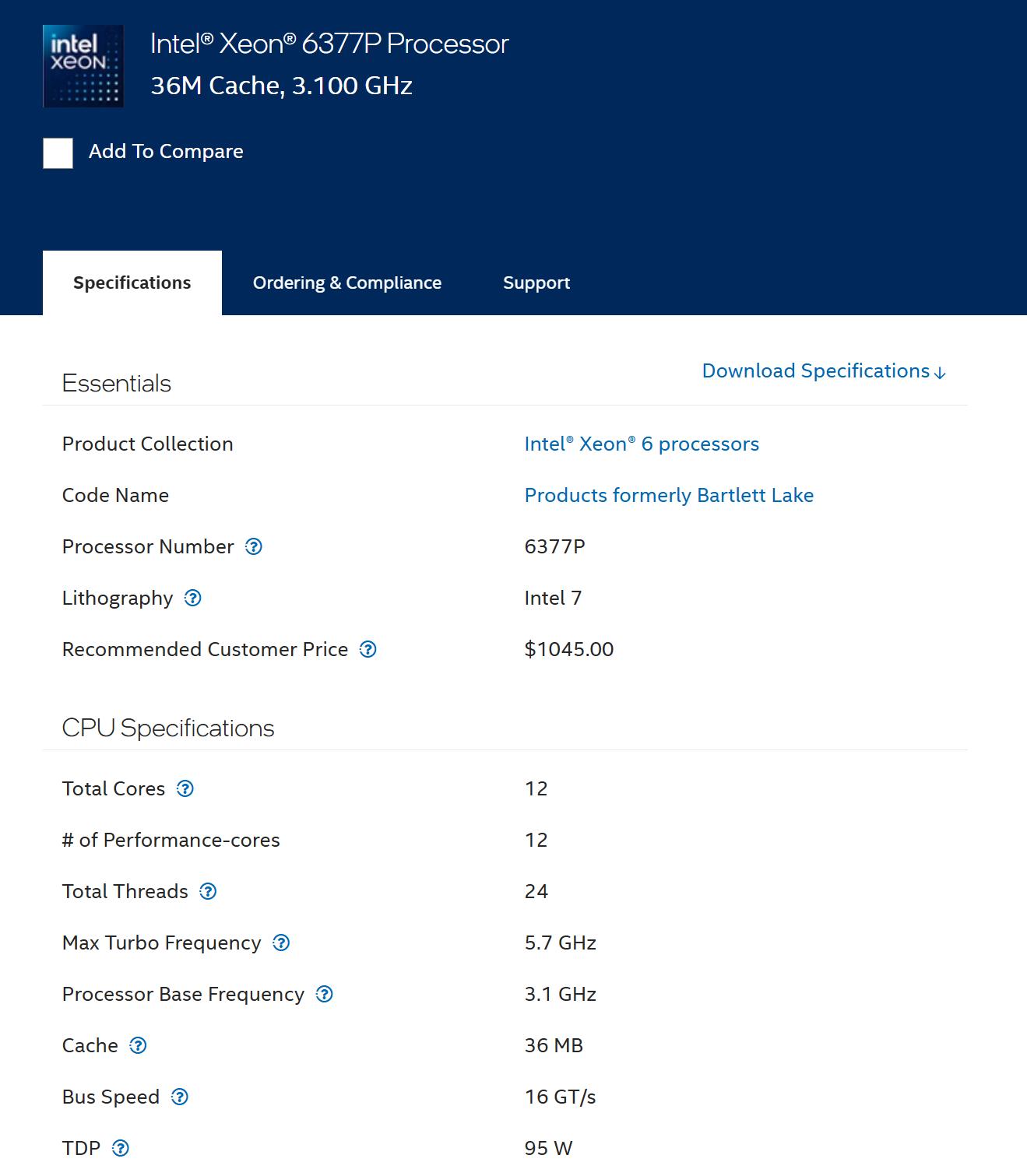
Task: Open Products formerly Bartlett Lake link
Action: (x=669, y=495)
